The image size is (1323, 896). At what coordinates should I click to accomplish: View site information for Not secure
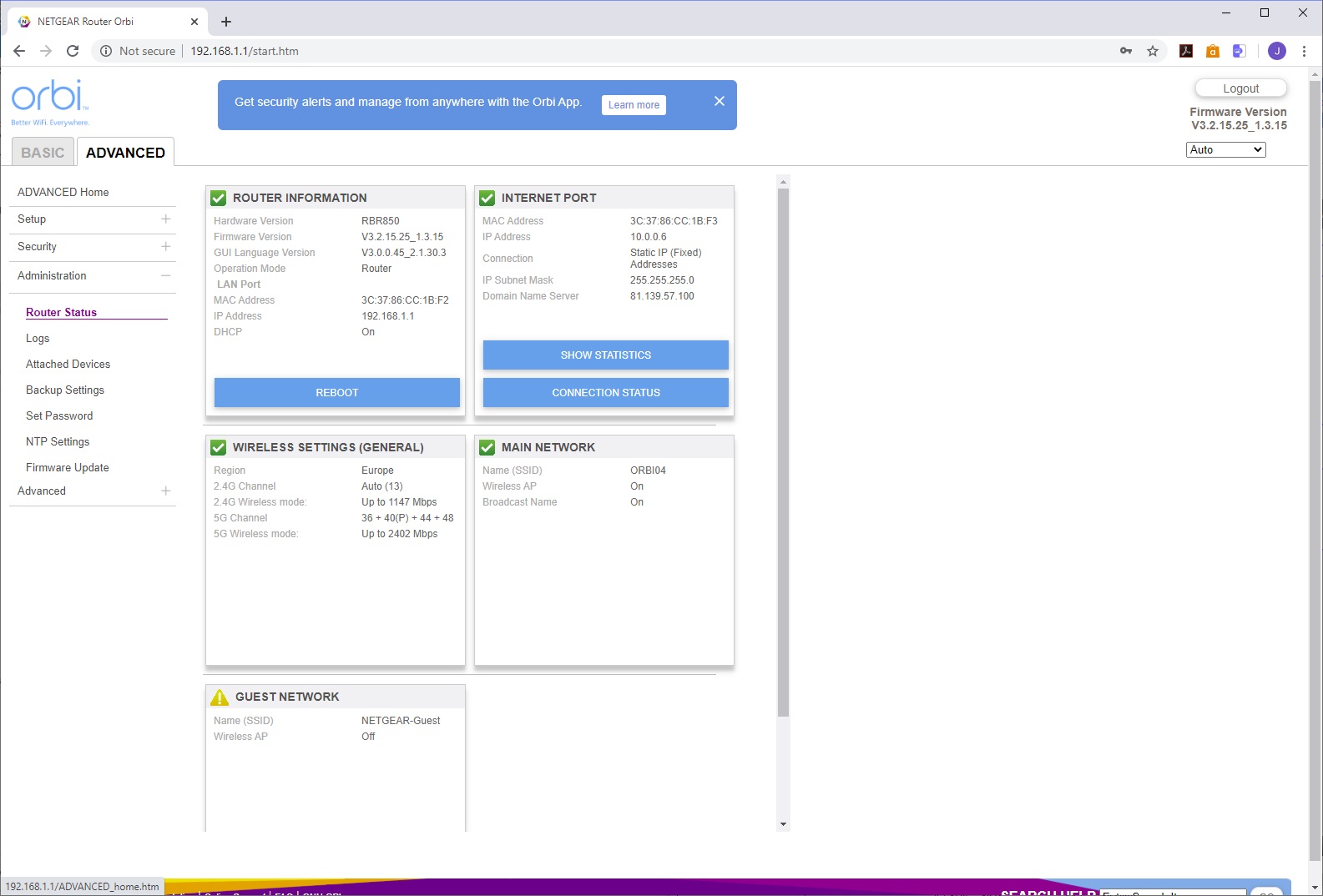click(x=138, y=51)
